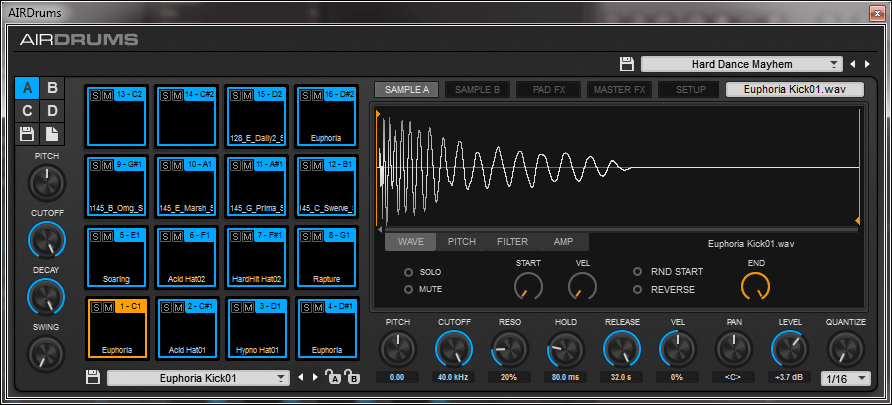This screenshot has width=892, height=405.
Task: Open the SAMPLE B tab
Action: (477, 89)
